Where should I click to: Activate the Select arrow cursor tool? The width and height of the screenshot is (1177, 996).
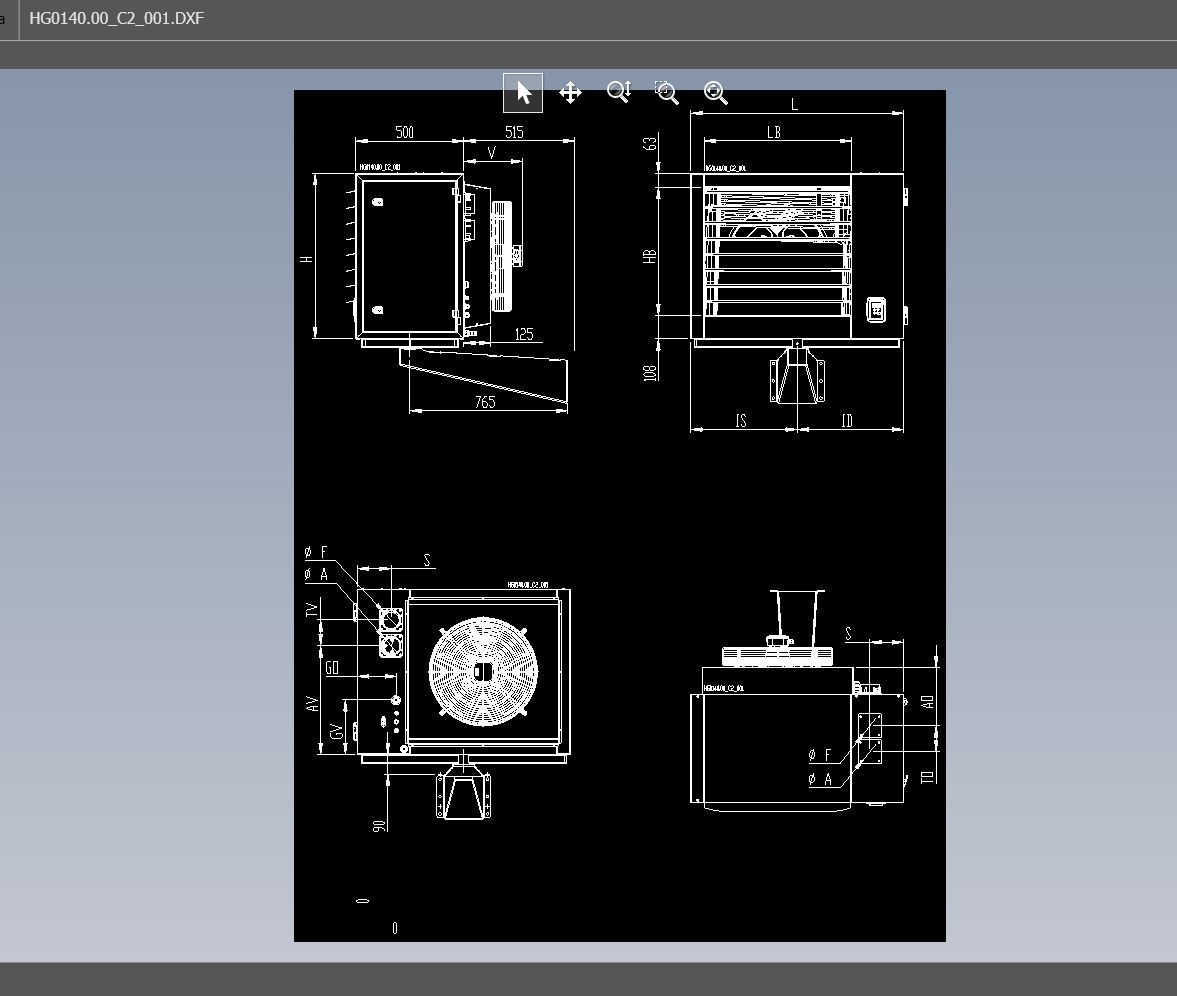(x=523, y=93)
